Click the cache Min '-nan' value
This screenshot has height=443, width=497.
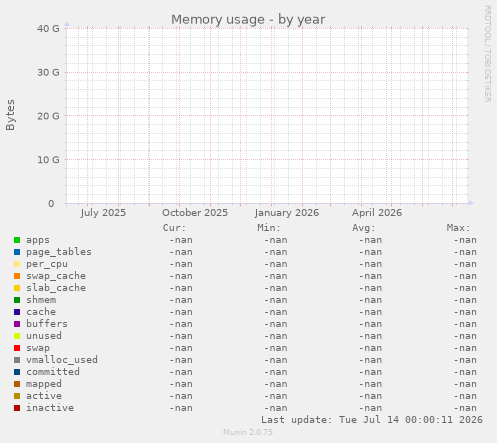[x=276, y=312]
